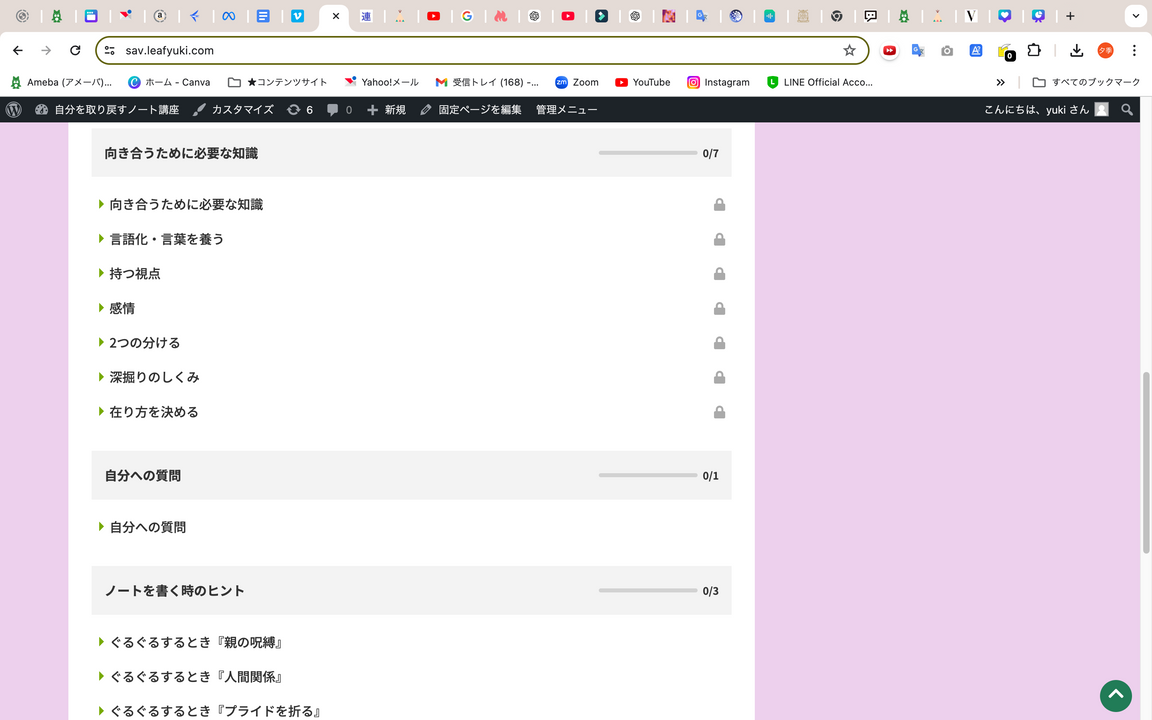Open the 管理メニュー admin bar menu
The height and width of the screenshot is (720, 1152).
pyautogui.click(x=566, y=110)
